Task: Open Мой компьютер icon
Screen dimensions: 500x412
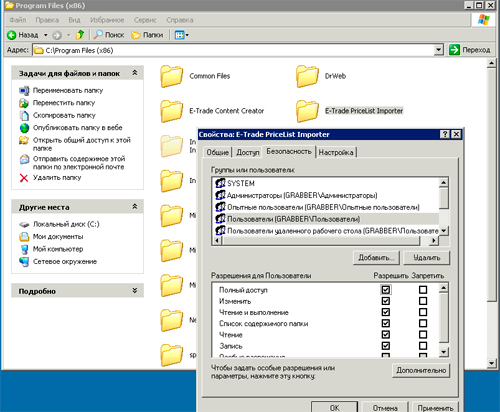Action: tap(24, 249)
